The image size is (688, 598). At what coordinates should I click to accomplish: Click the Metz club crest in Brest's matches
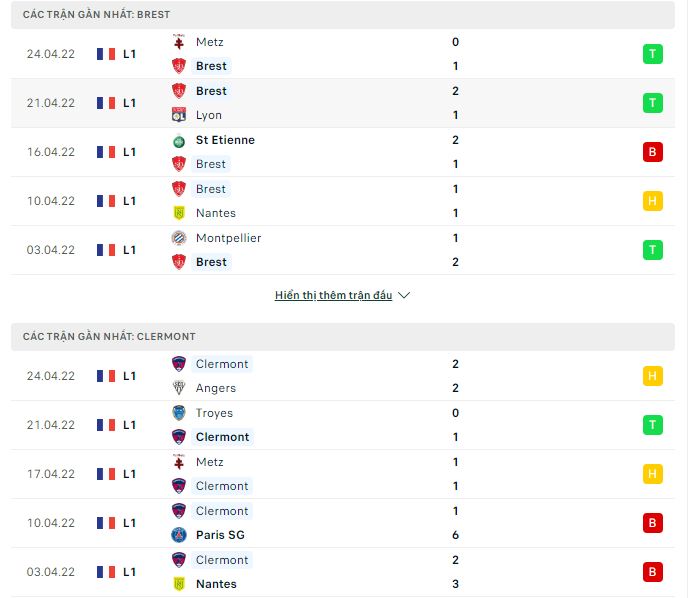pos(179,42)
